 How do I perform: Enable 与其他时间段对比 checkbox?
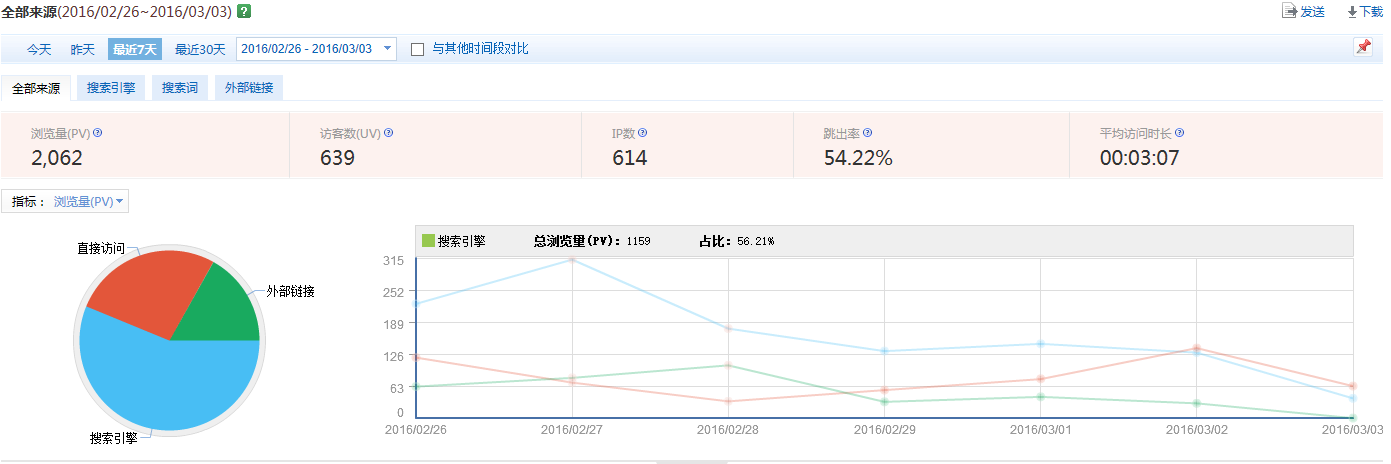tap(418, 49)
